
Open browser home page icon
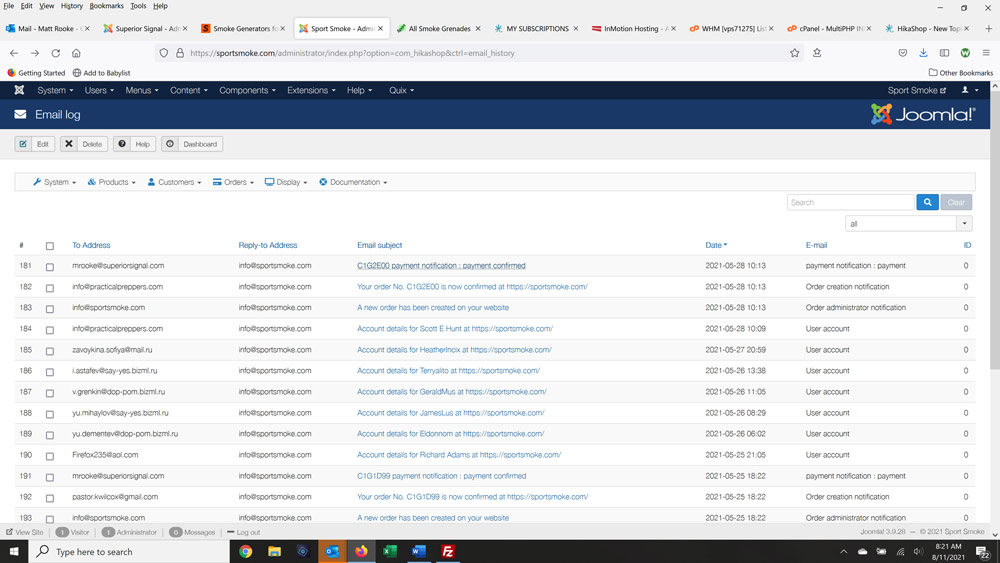coord(76,53)
